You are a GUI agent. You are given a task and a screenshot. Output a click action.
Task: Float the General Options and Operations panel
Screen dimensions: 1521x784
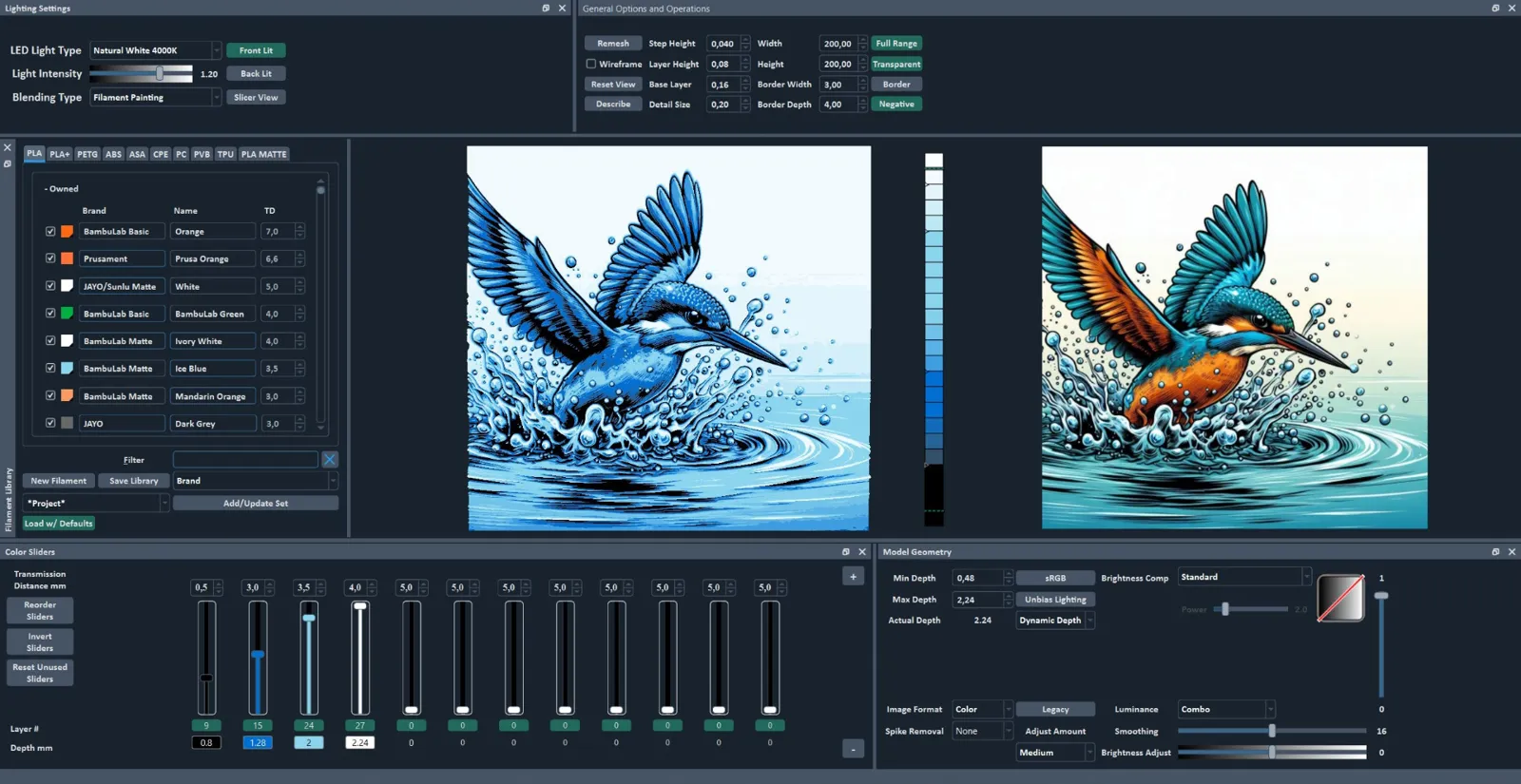1495,9
